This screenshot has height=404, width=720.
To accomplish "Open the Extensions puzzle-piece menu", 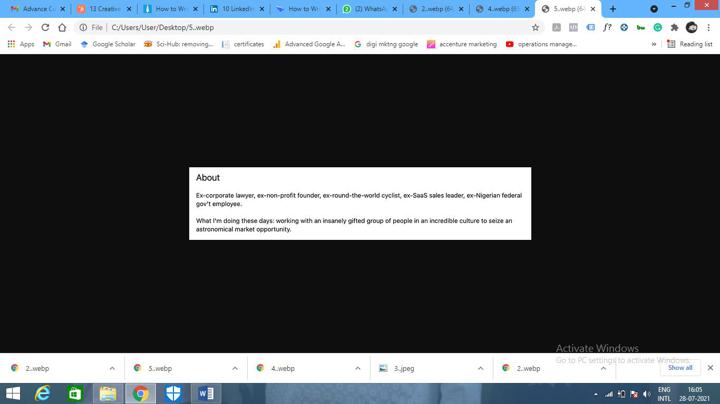I will click(x=674, y=28).
